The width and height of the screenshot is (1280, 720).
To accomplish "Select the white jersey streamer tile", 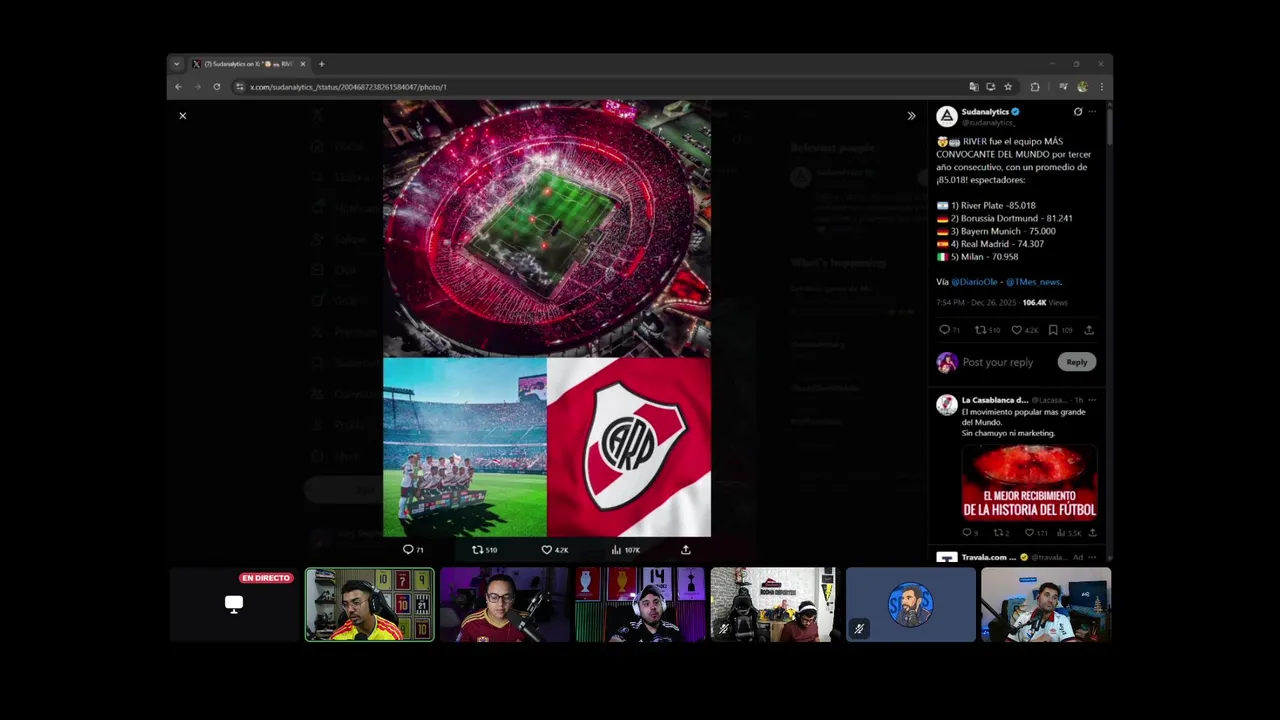I will 1046,605.
